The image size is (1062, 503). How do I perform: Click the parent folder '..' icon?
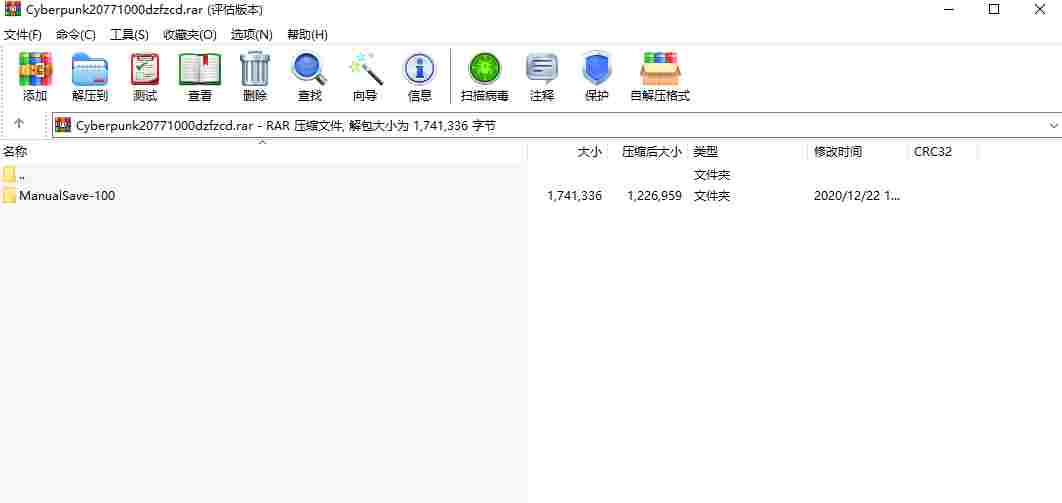tap(9, 175)
